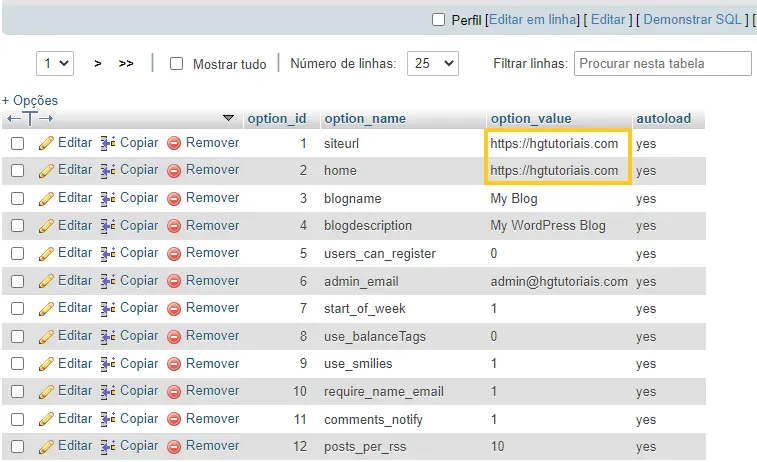Click the red Remover icon for blogname row
757x462 pixels.
[174, 198]
